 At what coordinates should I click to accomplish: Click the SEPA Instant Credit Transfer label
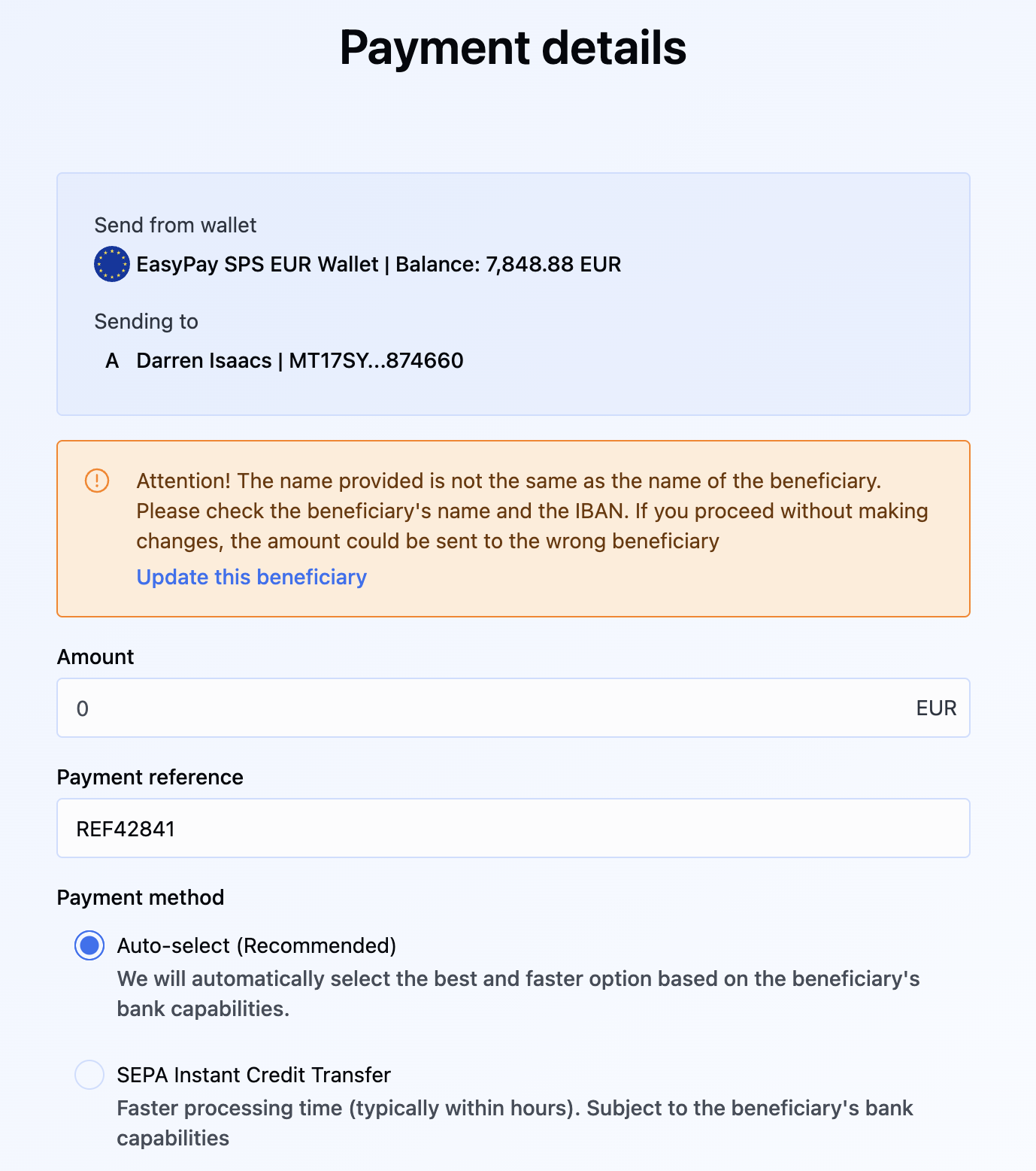(x=253, y=1075)
